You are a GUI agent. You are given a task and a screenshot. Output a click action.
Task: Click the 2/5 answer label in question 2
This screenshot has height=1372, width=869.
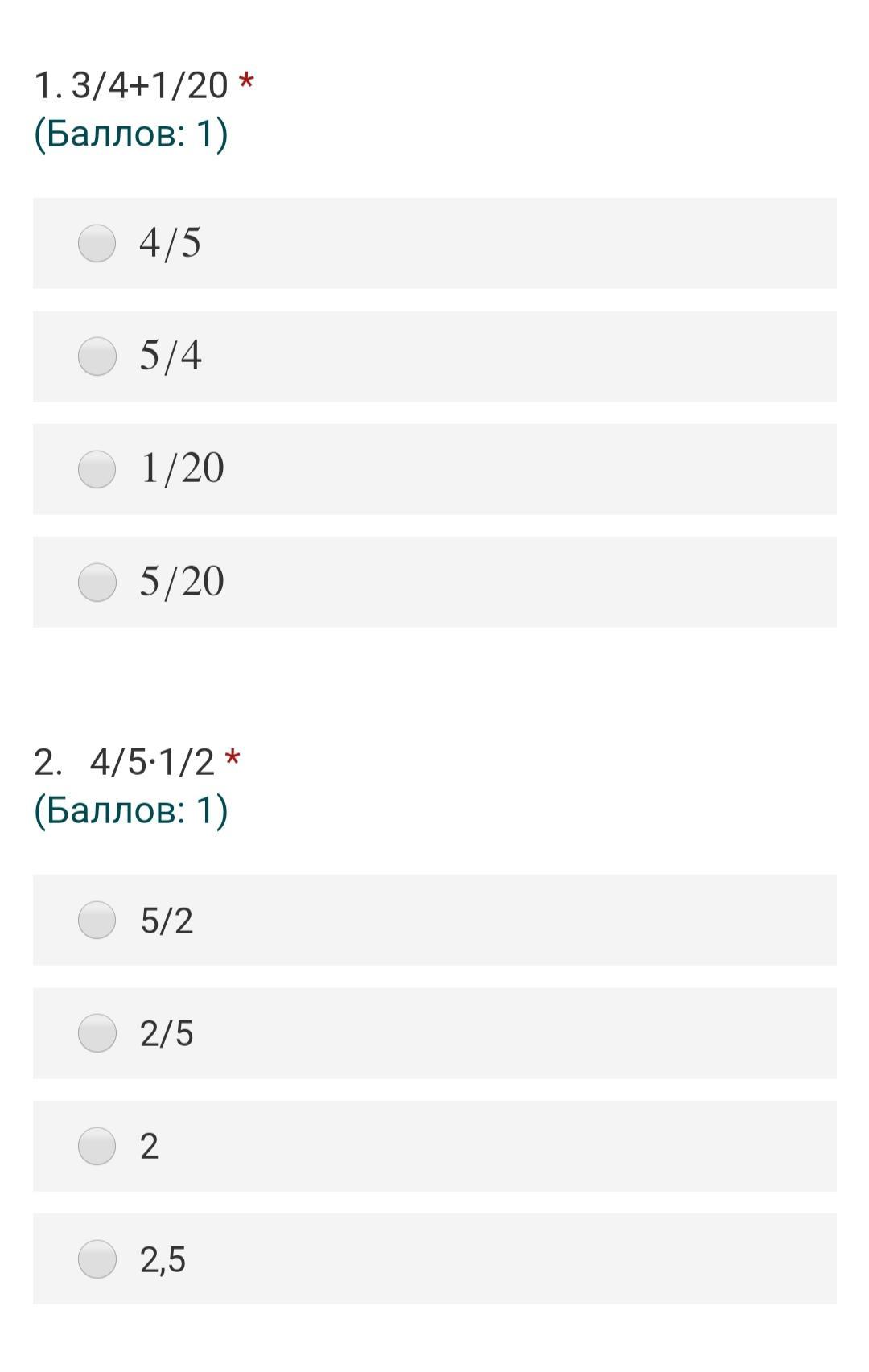click(167, 1033)
